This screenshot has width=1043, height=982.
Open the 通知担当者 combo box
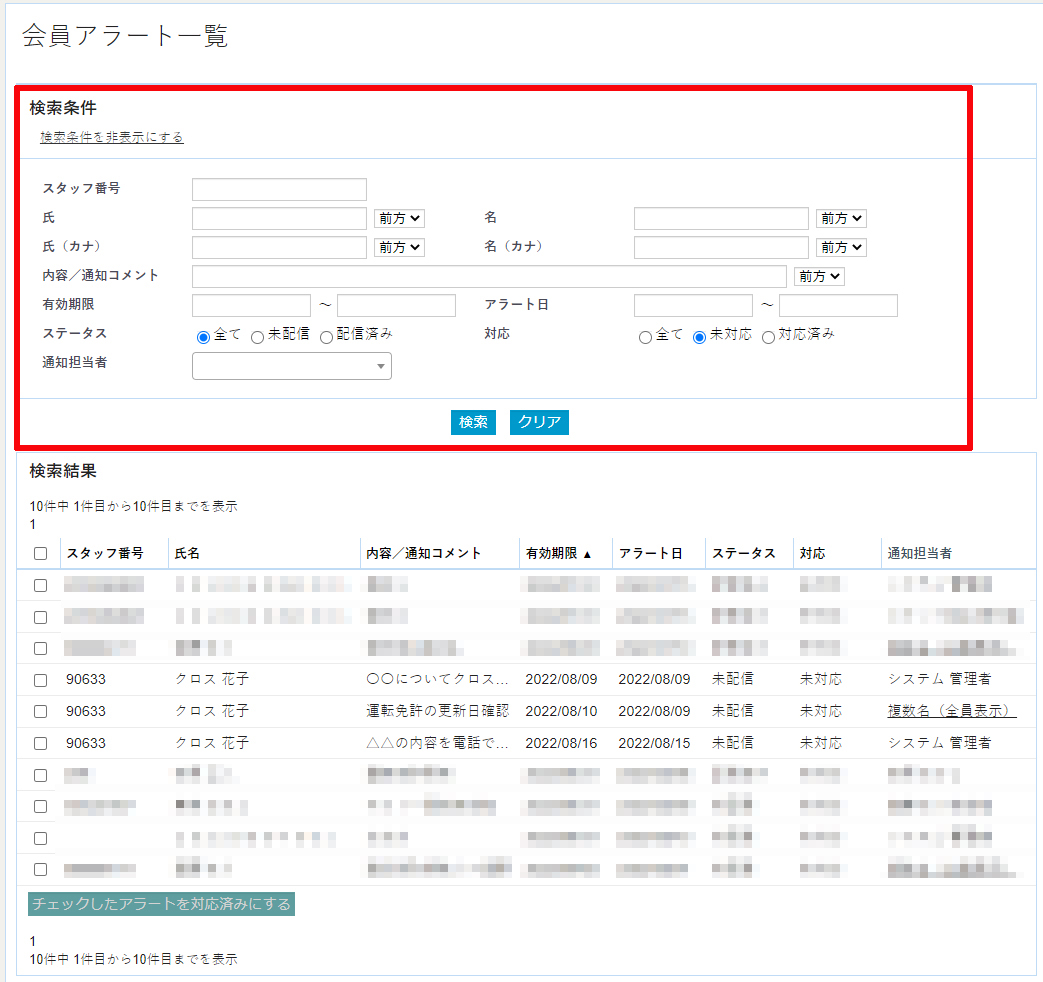point(291,366)
